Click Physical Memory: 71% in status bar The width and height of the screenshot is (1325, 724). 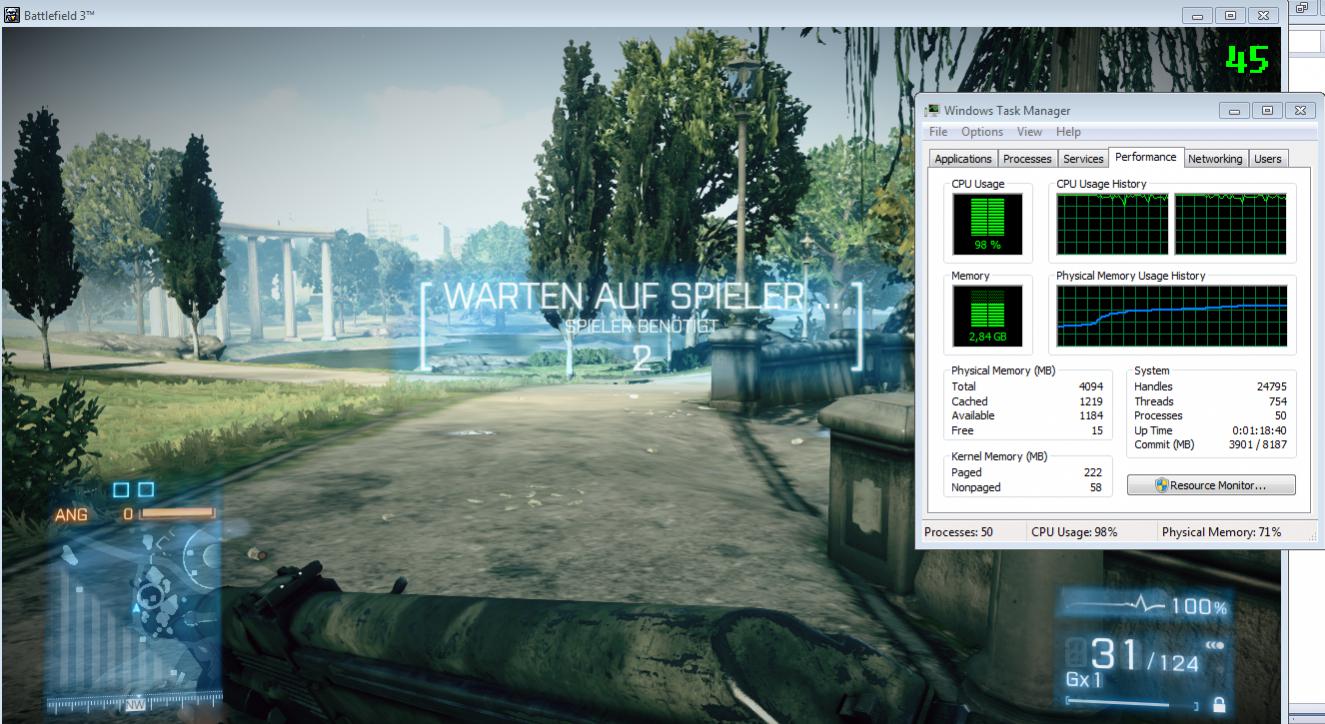click(x=1221, y=532)
